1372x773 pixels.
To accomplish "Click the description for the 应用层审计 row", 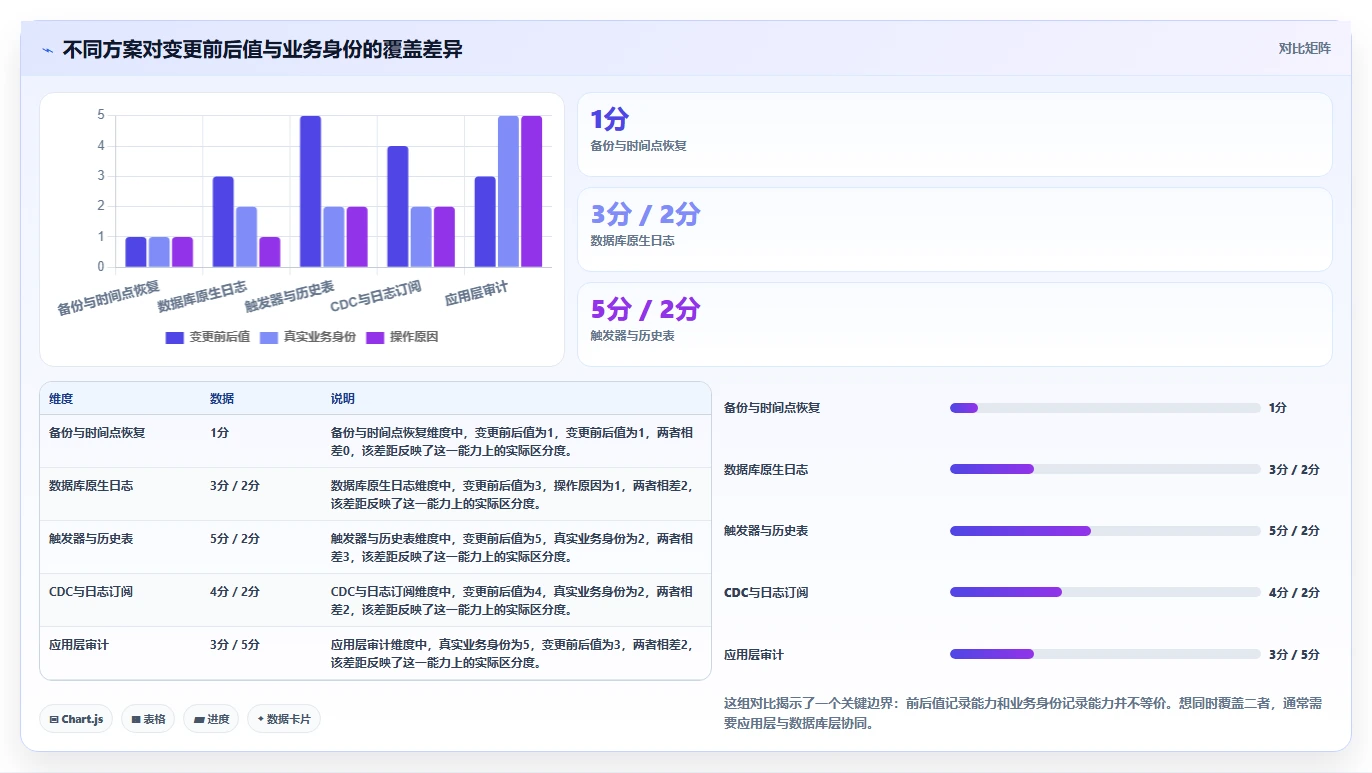I will (x=511, y=654).
